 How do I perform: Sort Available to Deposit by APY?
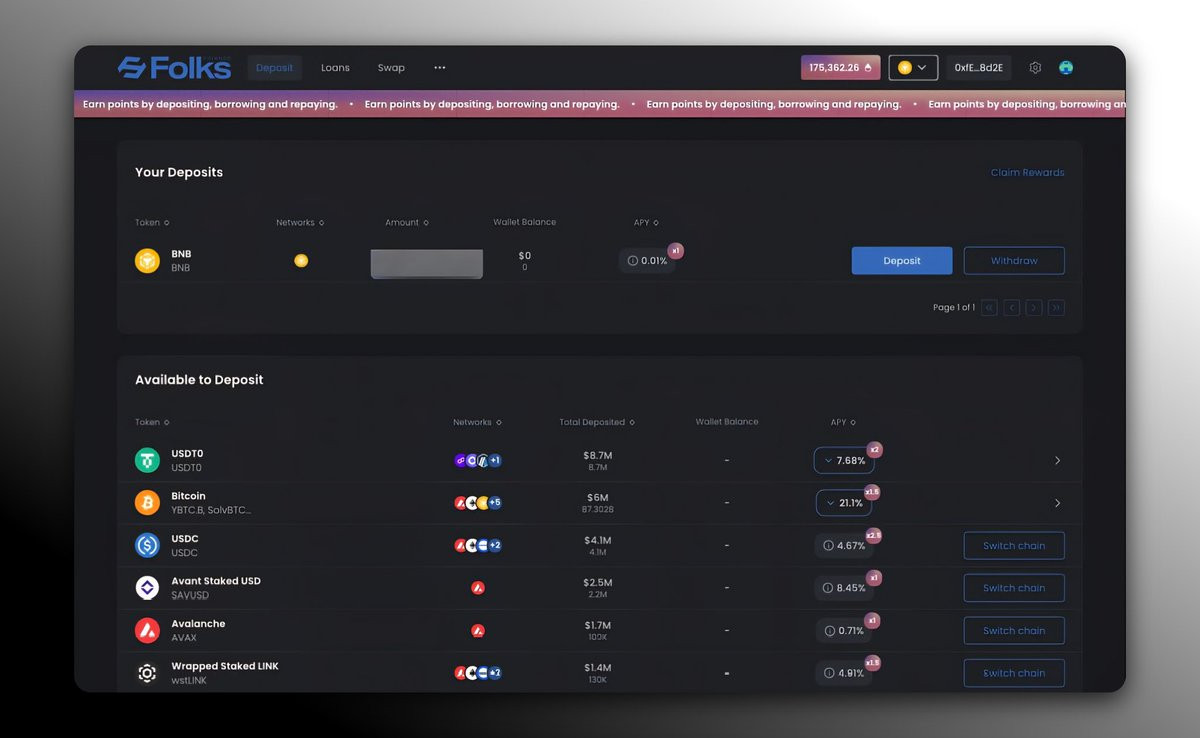843,422
